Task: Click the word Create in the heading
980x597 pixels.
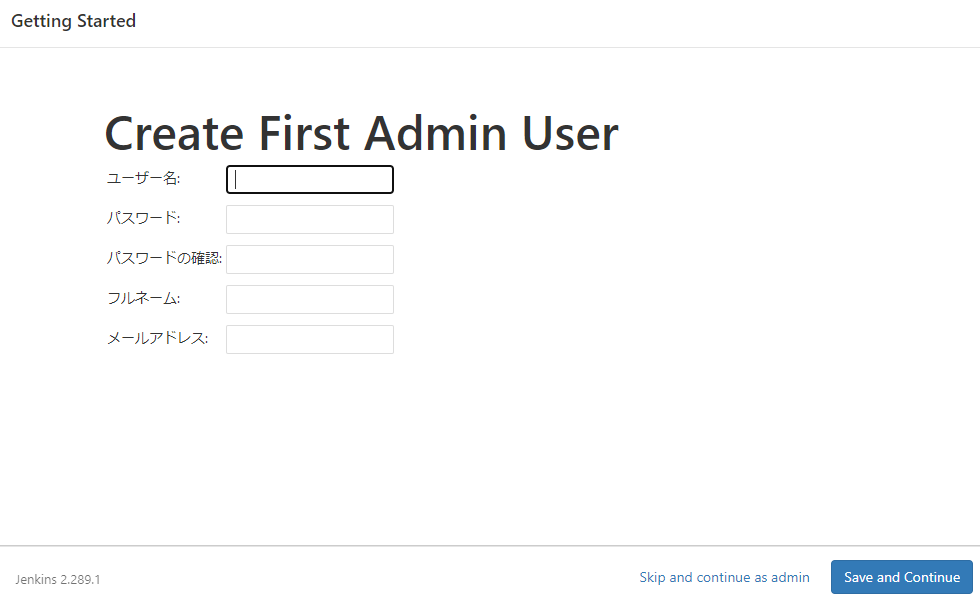Action: tap(174, 134)
